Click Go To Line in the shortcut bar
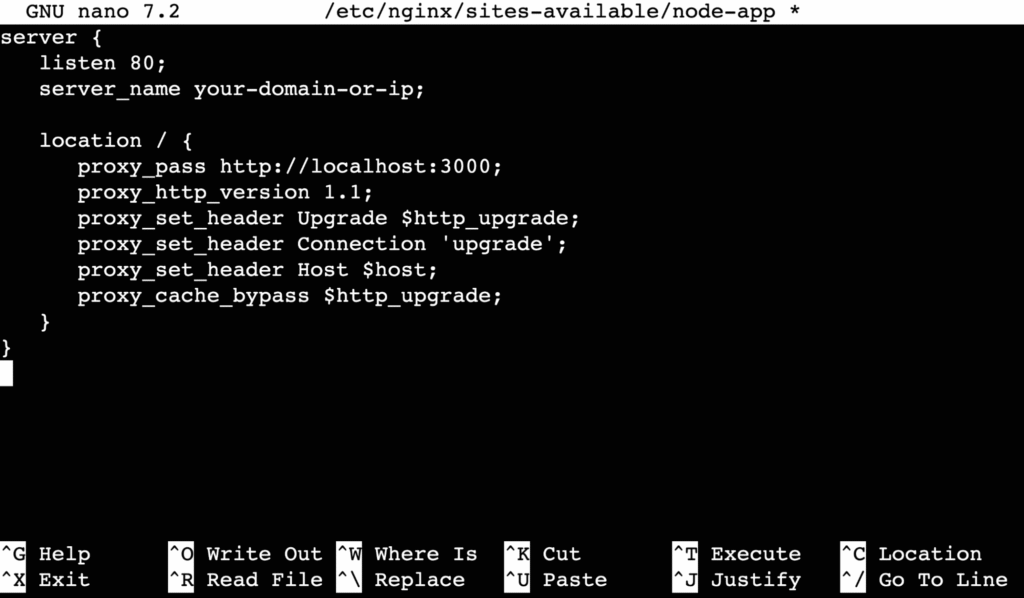This screenshot has height=598, width=1024. click(943, 579)
